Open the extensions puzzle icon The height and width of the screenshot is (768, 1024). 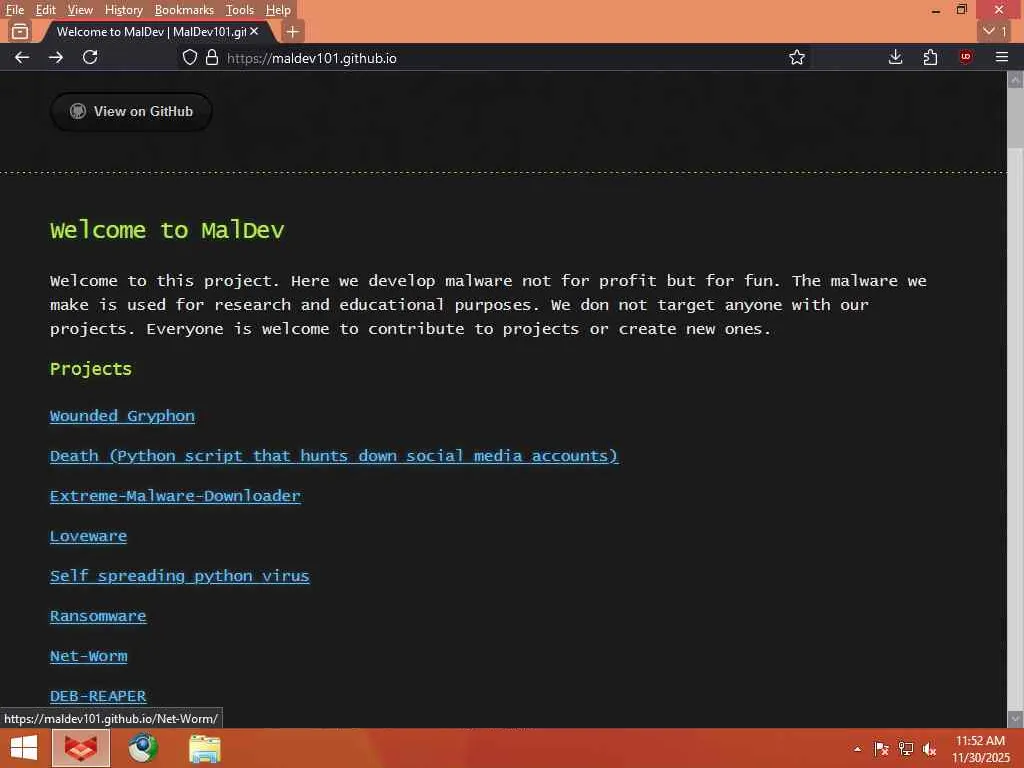[931, 57]
